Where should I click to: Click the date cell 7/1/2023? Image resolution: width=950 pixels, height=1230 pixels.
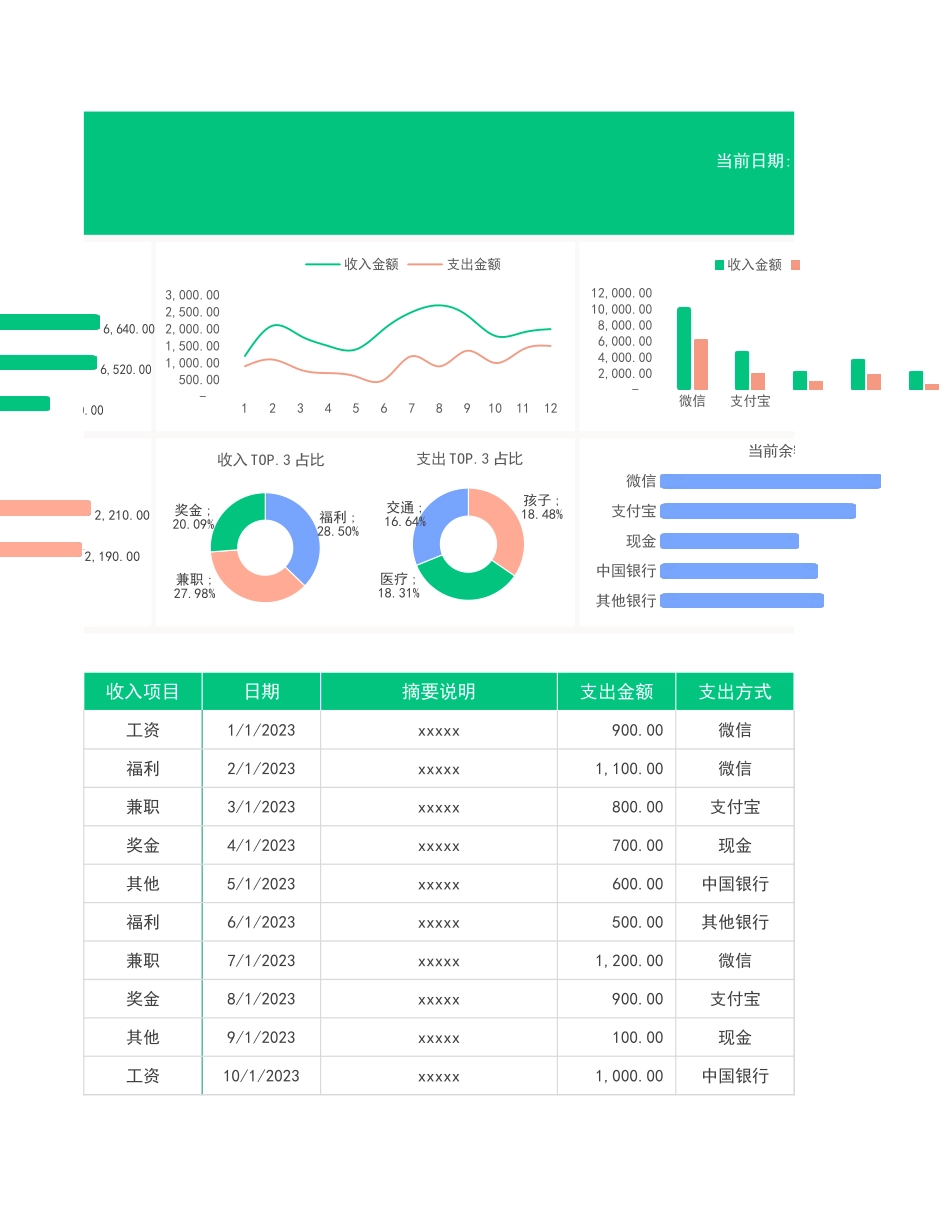261,960
